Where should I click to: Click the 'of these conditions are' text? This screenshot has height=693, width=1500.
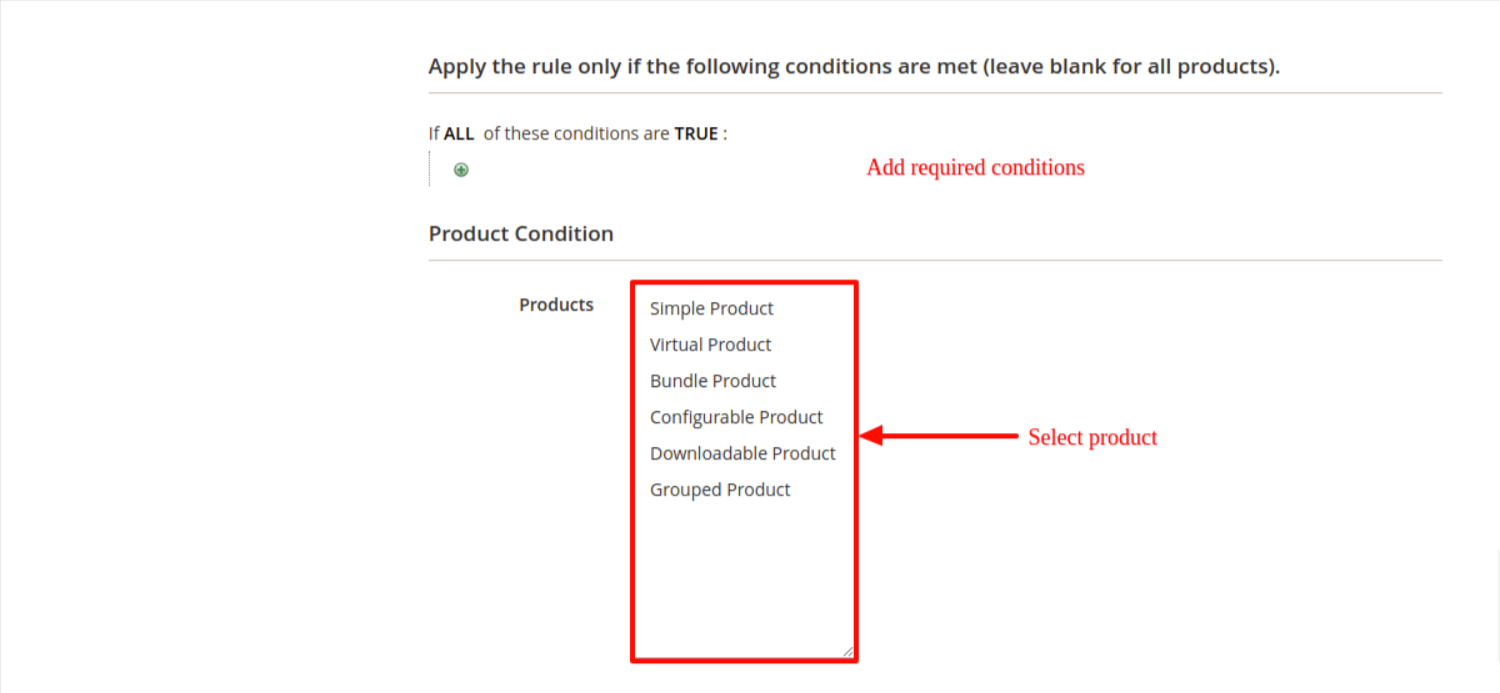(x=576, y=134)
